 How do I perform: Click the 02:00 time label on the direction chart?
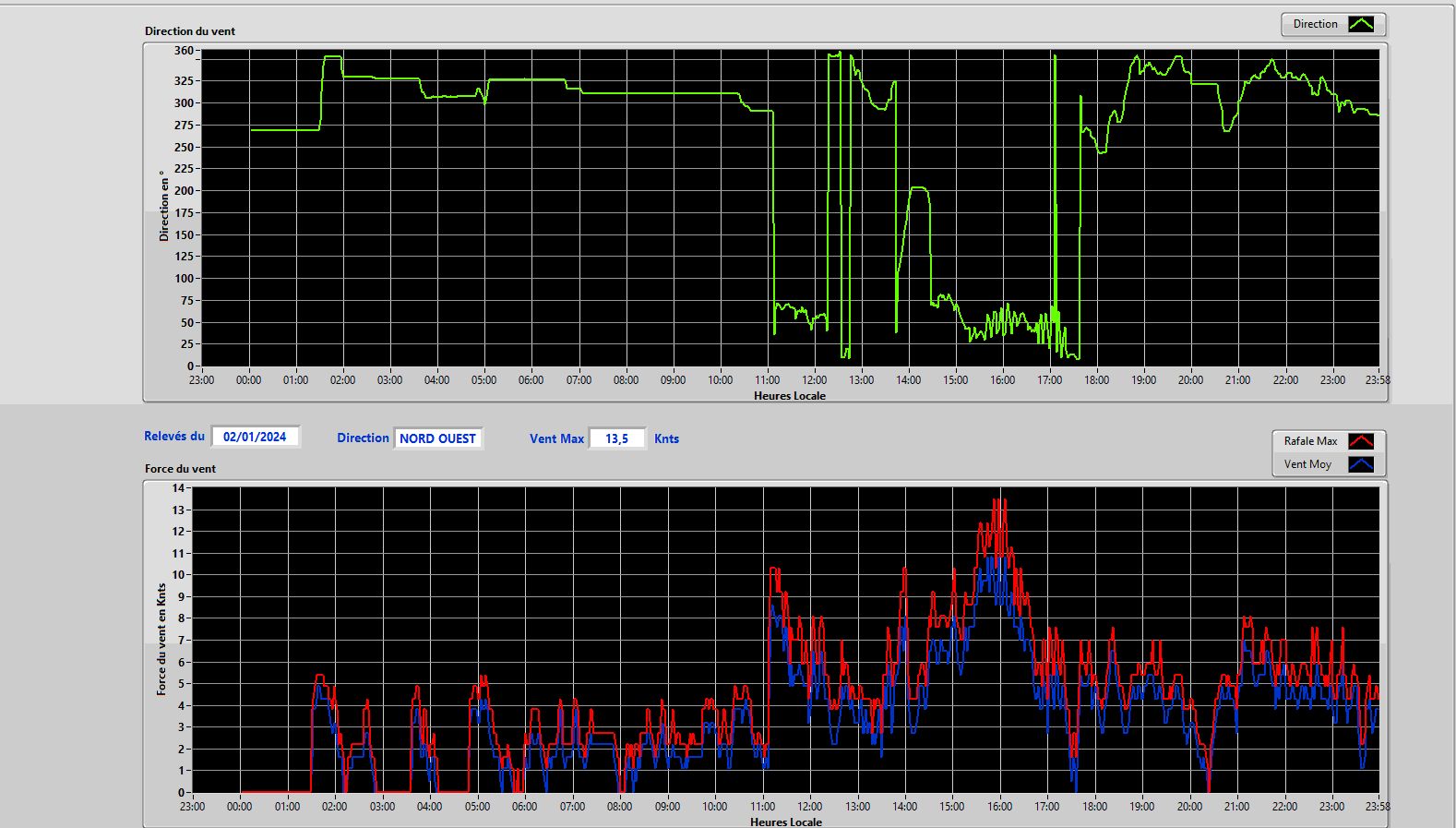pyautogui.click(x=343, y=380)
